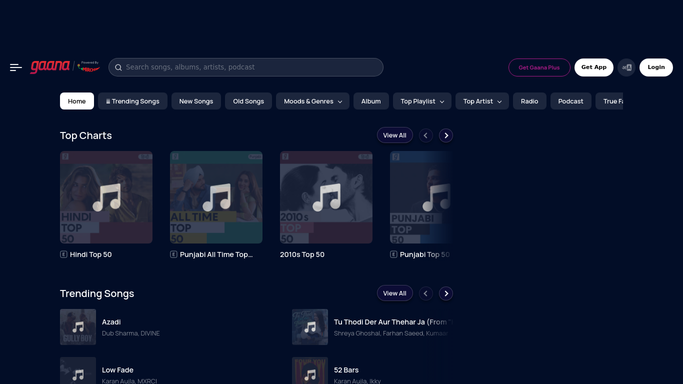Viewport: 683px width, 384px height.
Task: Show the next Trending Songs
Action: tap(446, 293)
